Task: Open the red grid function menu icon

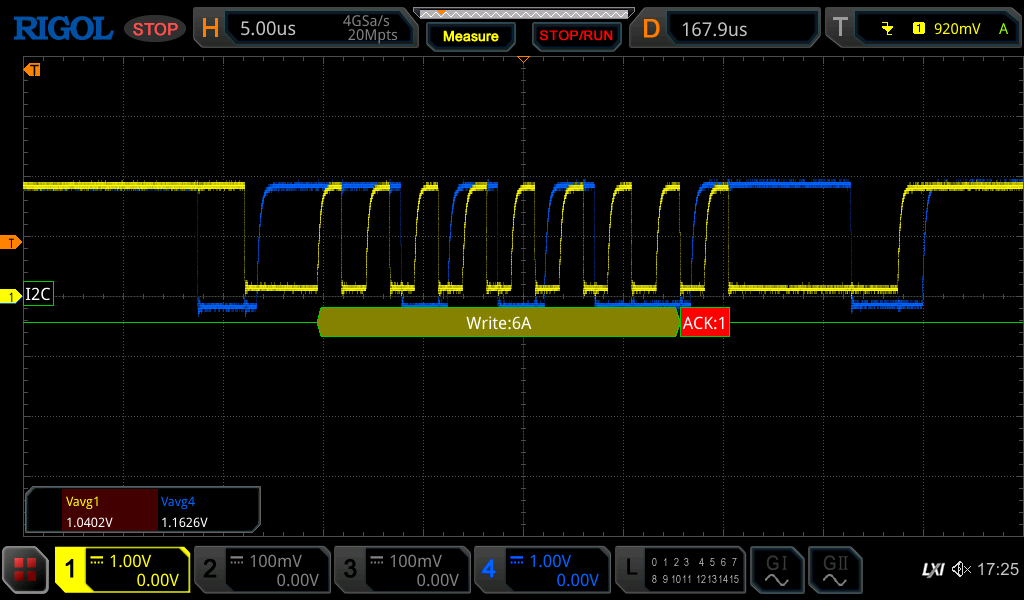Action: click(x=25, y=569)
